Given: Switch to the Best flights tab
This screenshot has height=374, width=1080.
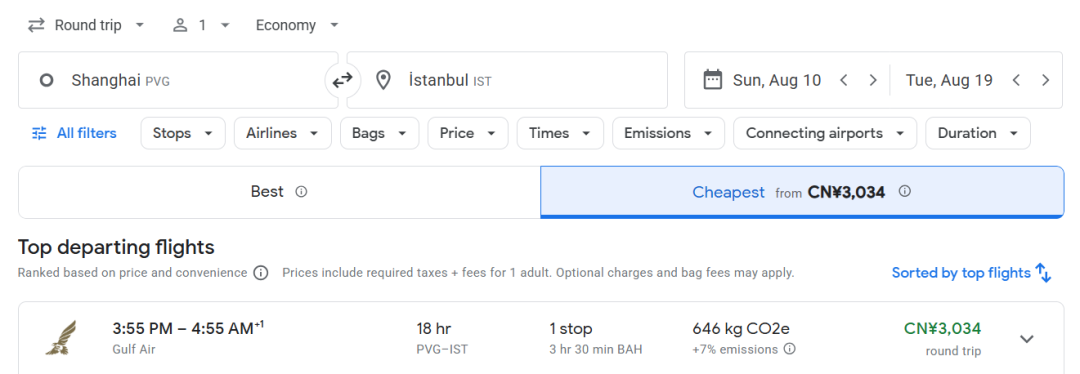Looking at the screenshot, I should (x=279, y=192).
